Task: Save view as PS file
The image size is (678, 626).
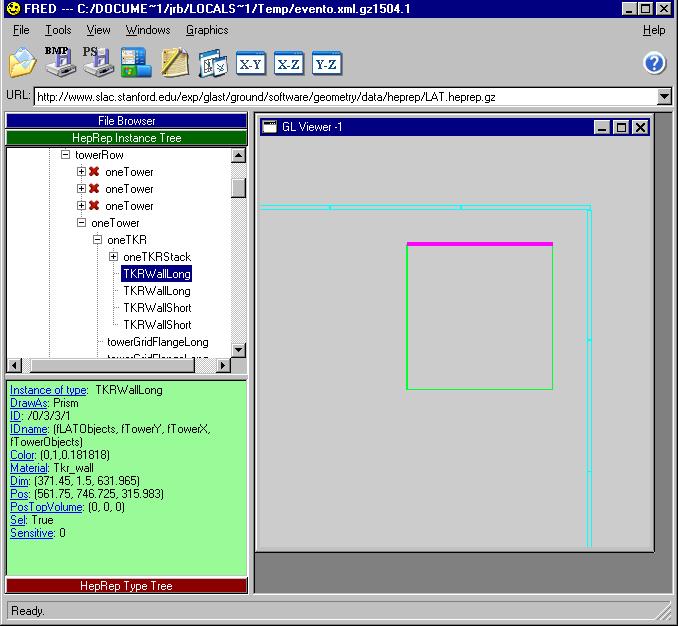Action: pyautogui.click(x=98, y=62)
